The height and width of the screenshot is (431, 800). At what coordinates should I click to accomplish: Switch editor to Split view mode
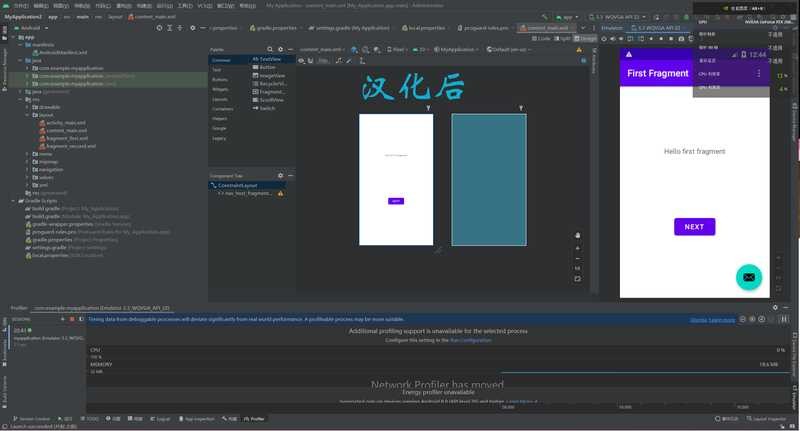click(x=562, y=38)
